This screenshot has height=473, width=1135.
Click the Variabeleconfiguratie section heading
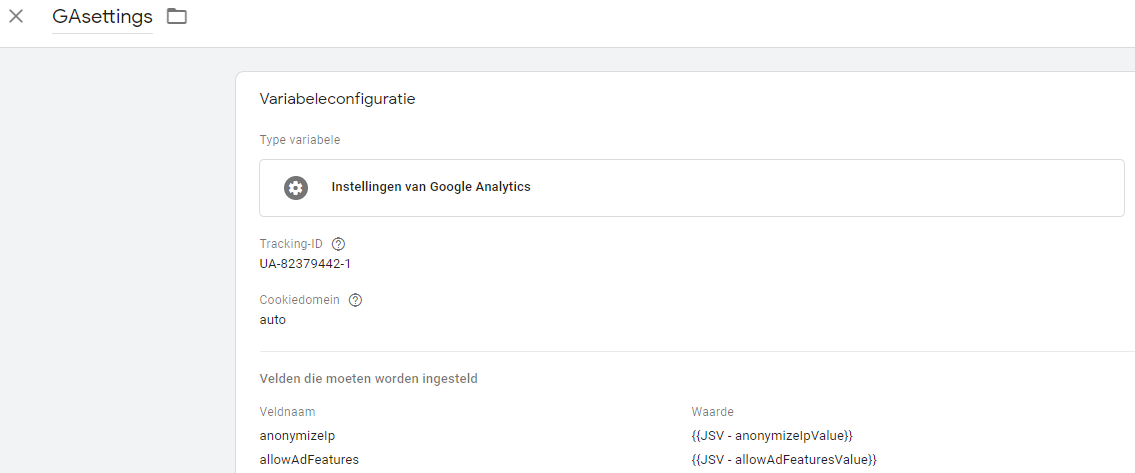(x=337, y=99)
